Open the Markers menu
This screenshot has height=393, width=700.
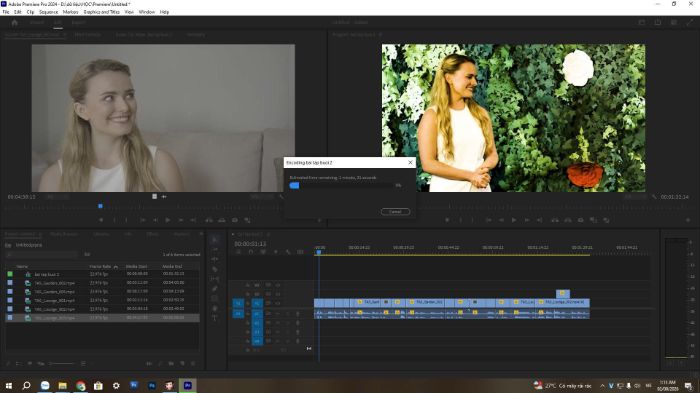point(70,12)
